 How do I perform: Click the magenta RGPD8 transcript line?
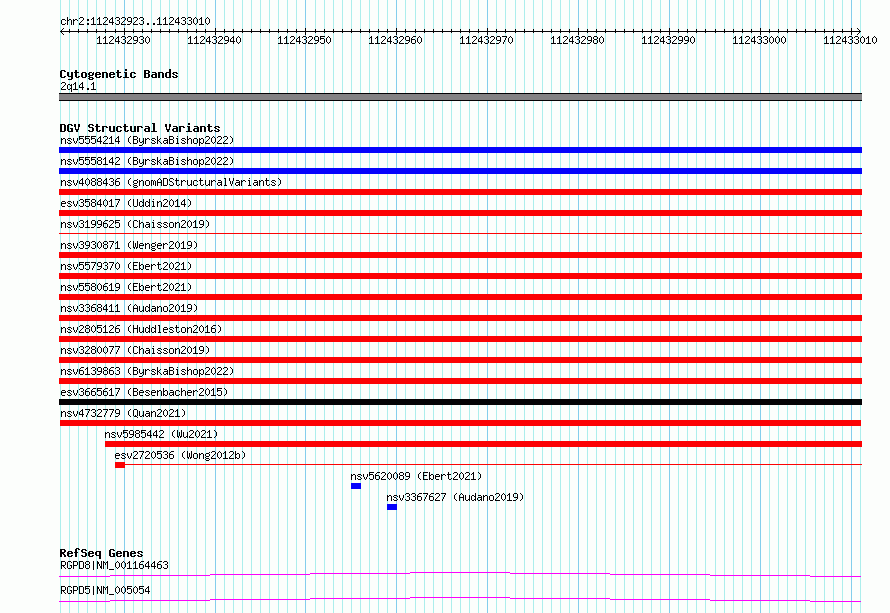coord(460,574)
